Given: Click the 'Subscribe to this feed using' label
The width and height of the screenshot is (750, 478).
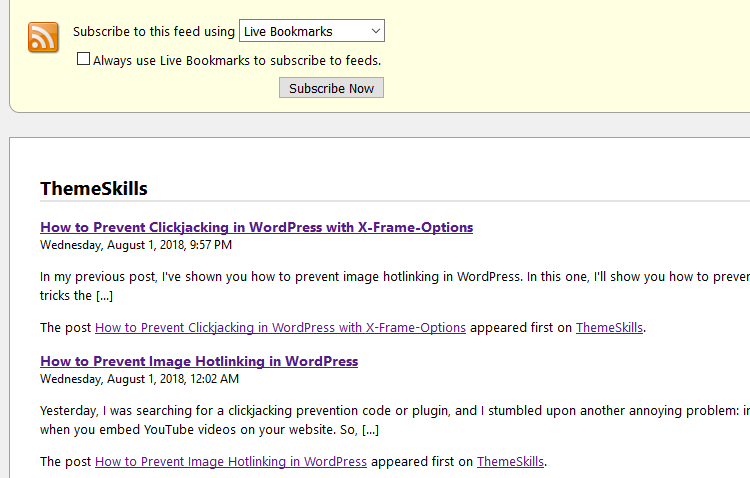Looking at the screenshot, I should coord(154,32).
